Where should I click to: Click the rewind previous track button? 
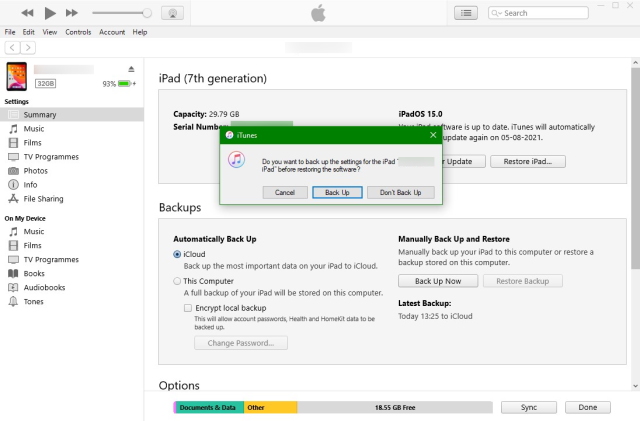(27, 13)
